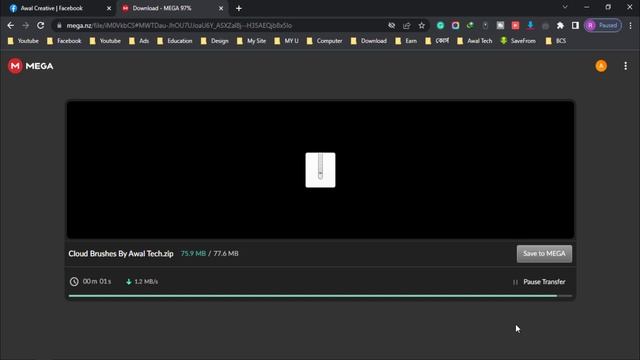Click the 77.6 MB total size text
This screenshot has width=640, height=360.
(x=226, y=253)
